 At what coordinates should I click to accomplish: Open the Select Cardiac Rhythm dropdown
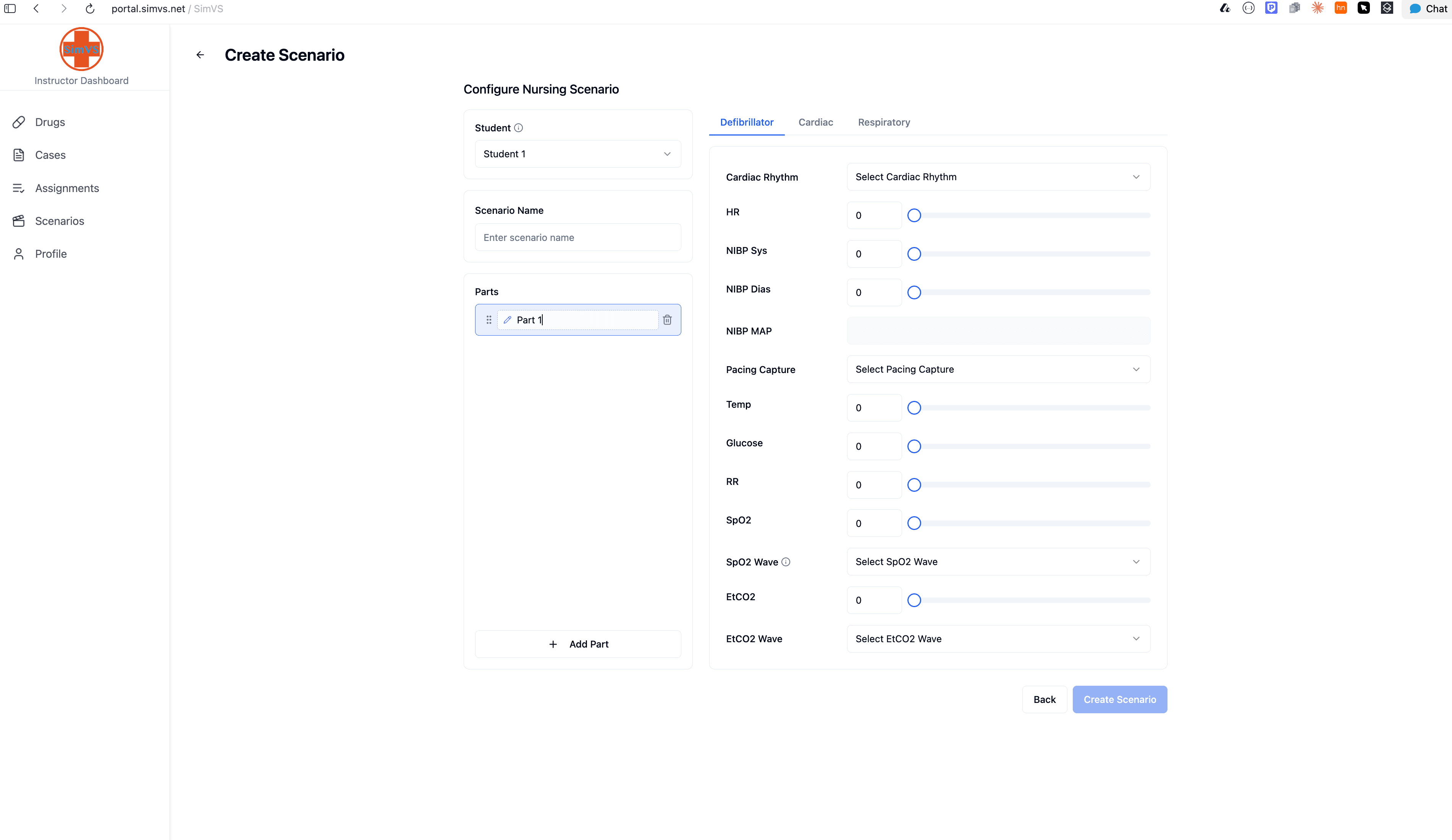click(x=998, y=177)
